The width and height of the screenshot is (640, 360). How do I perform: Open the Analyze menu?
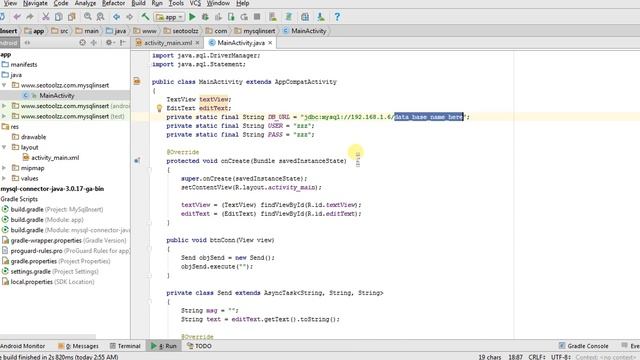(85, 3)
